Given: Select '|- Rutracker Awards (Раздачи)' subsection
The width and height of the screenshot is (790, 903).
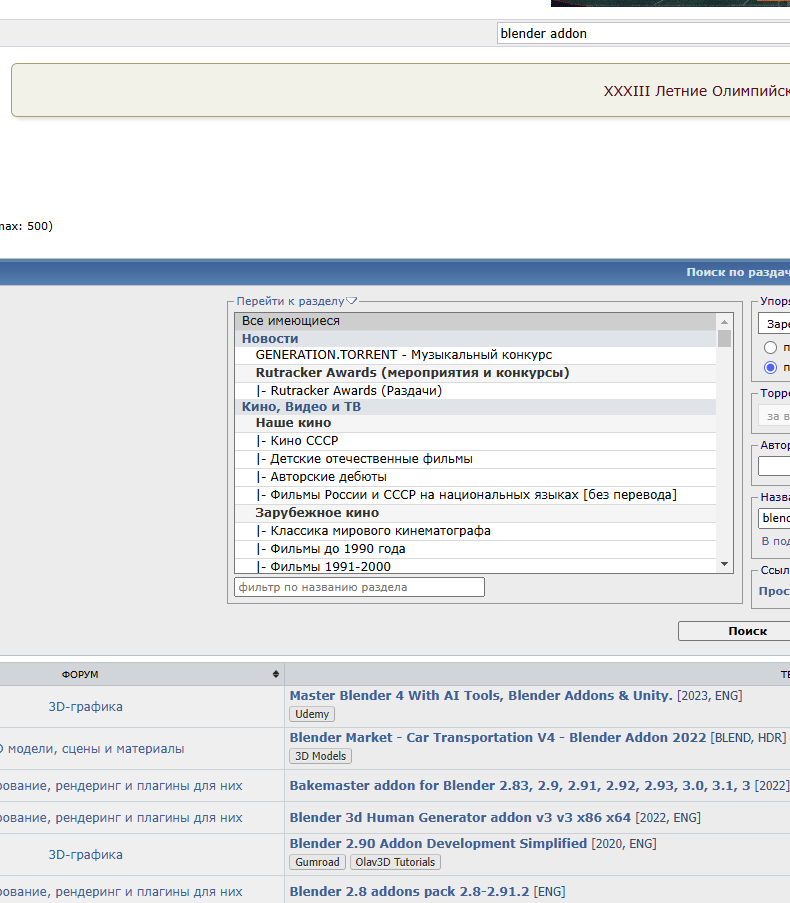Looking at the screenshot, I should 475,390.
